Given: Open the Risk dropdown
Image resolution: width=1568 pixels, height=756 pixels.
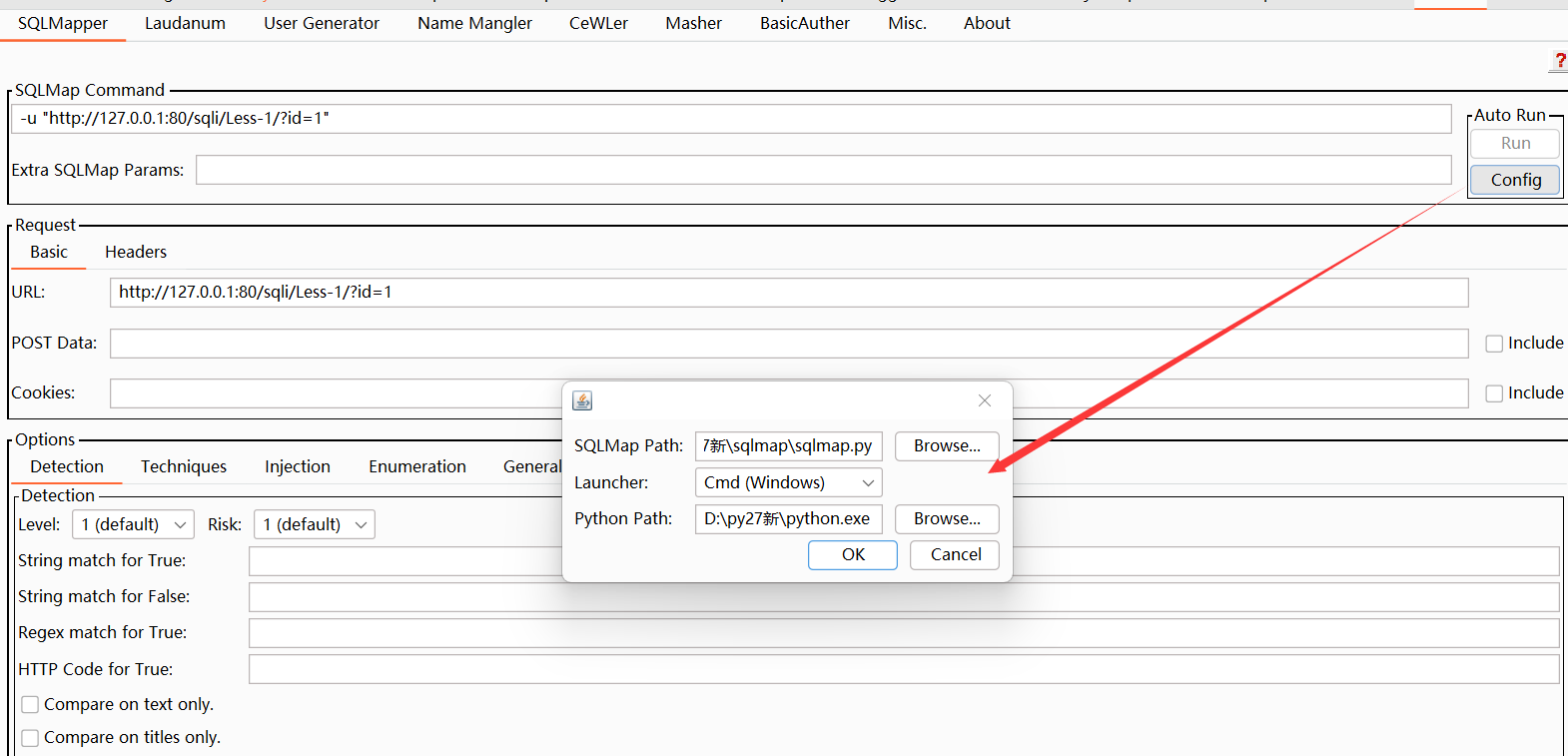Looking at the screenshot, I should click(315, 524).
